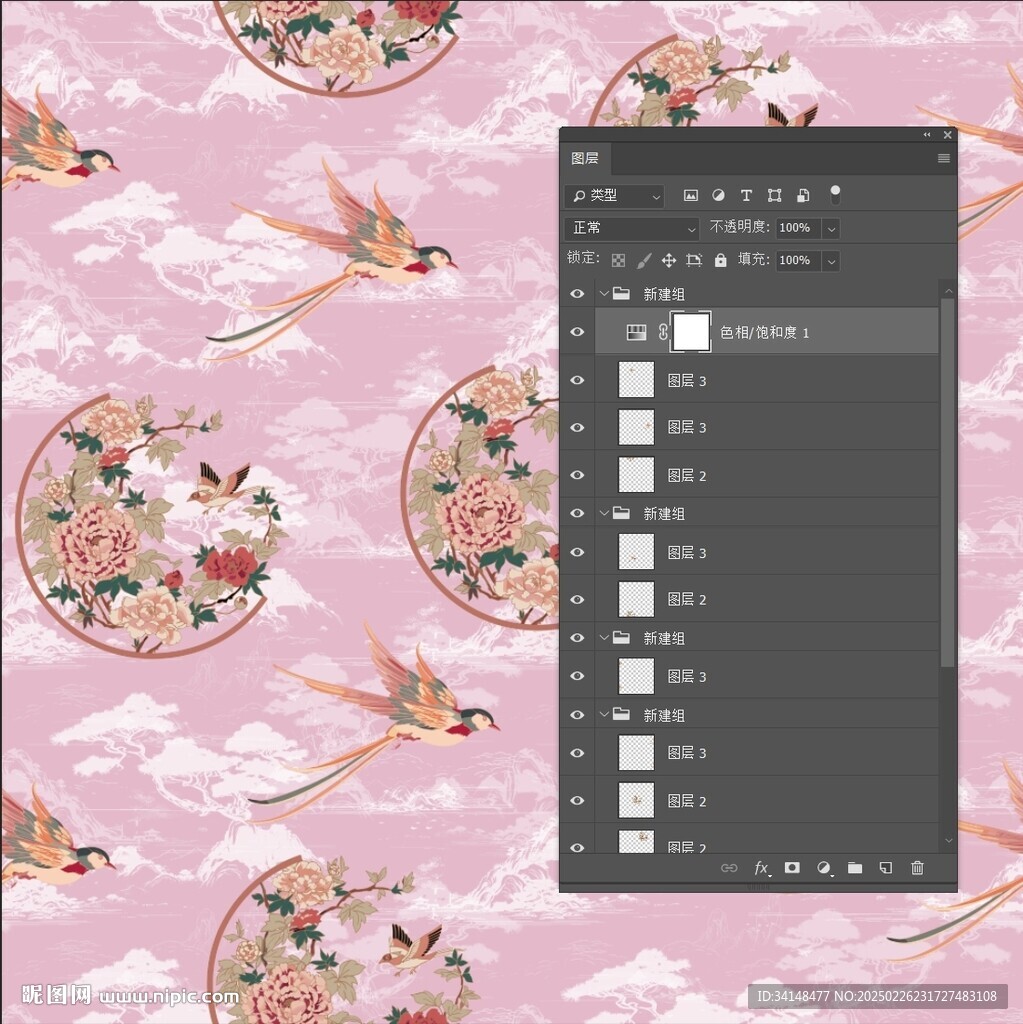This screenshot has height=1024, width=1023.
Task: Select 图层 2 thumbnail in first group
Action: tap(636, 475)
